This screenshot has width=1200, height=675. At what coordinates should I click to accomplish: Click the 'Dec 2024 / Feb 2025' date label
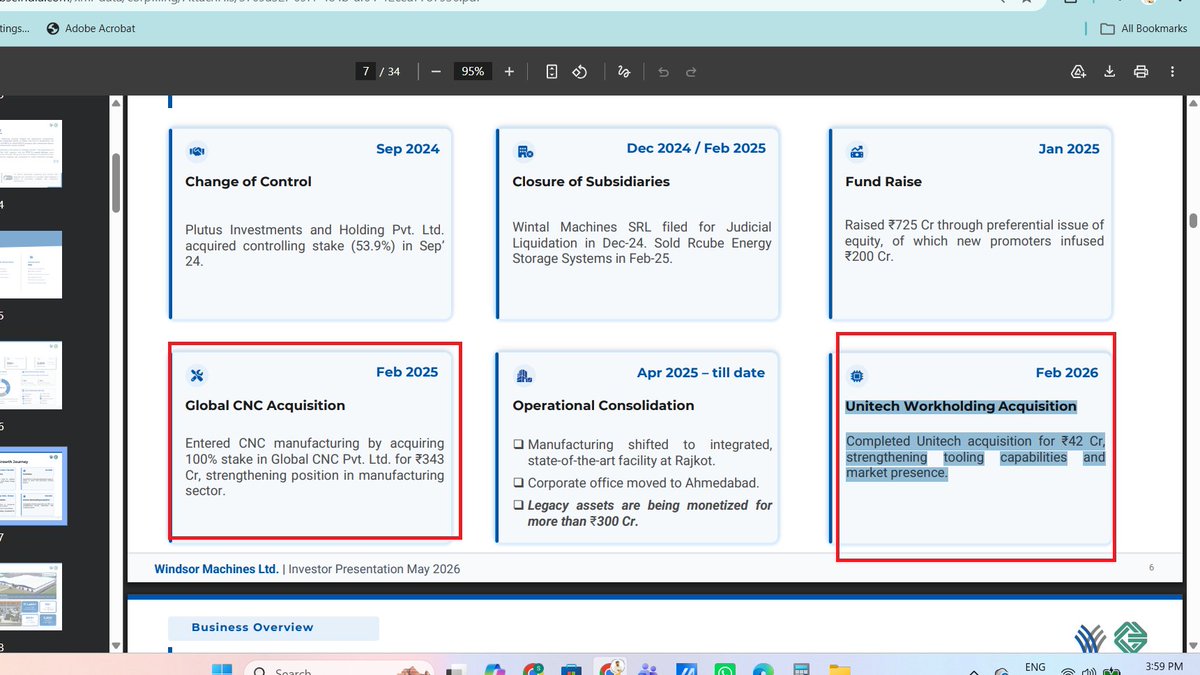[x=696, y=148]
